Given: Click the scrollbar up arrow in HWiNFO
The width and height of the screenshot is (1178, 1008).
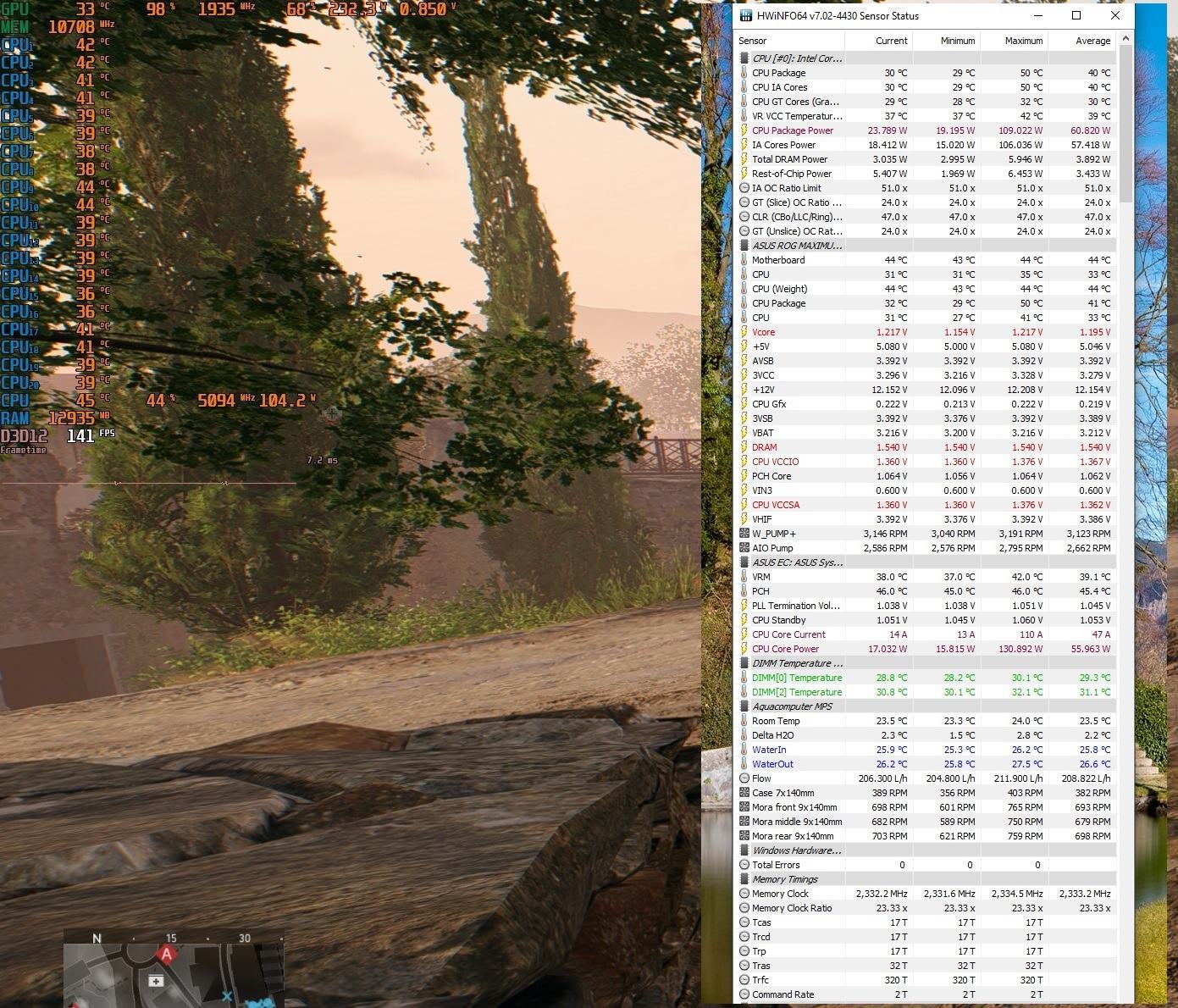Looking at the screenshot, I should 1125,39.
